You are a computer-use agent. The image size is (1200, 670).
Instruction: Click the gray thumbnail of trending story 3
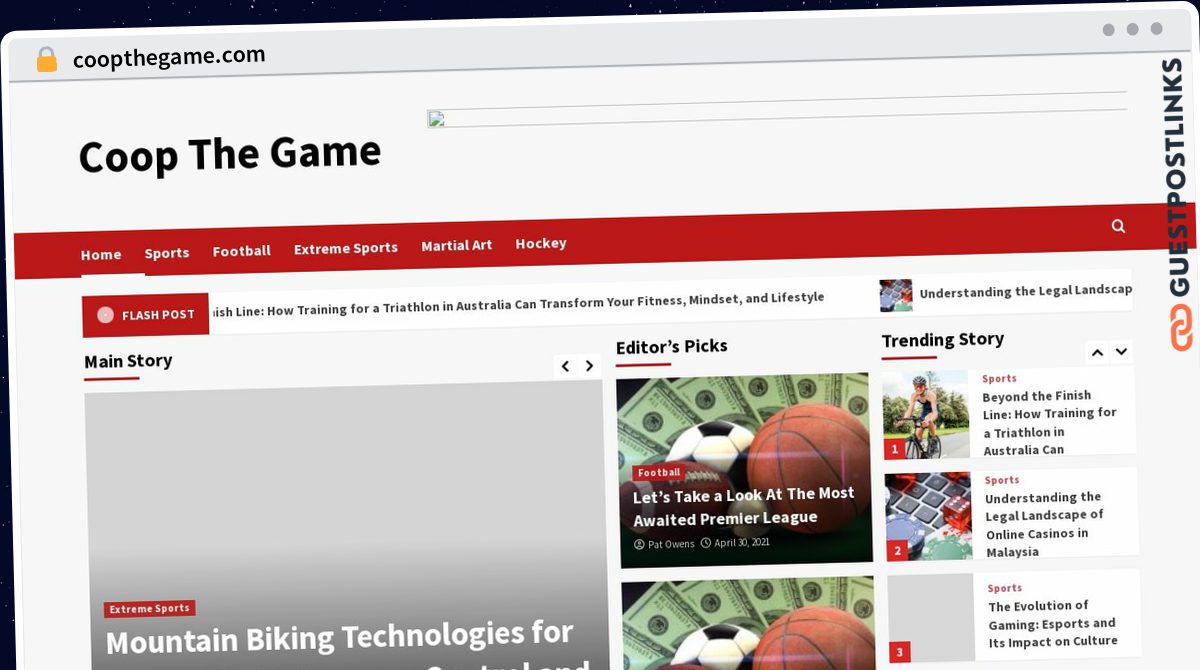pyautogui.click(x=931, y=618)
